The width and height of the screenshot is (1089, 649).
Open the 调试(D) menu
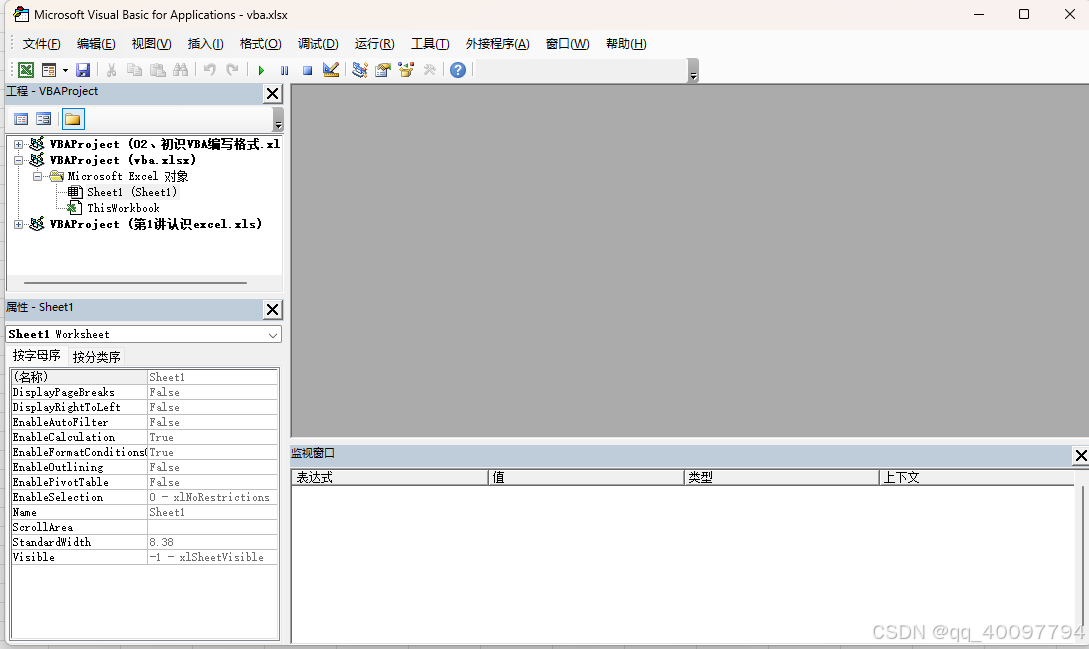tap(318, 44)
